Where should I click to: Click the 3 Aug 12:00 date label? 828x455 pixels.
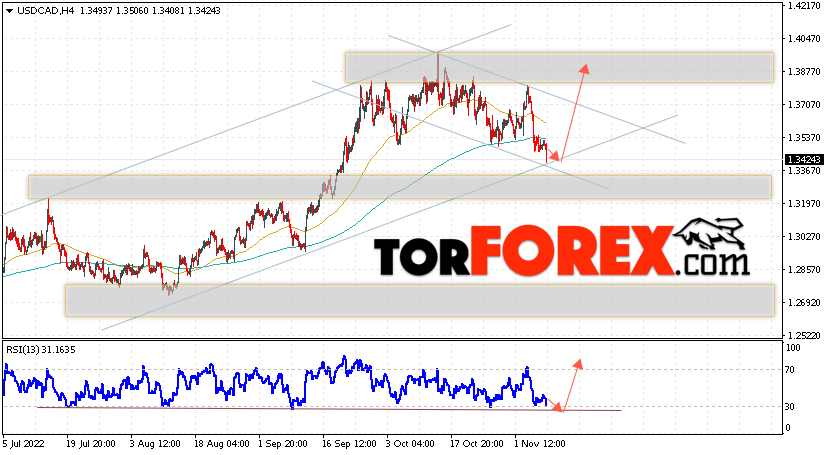(x=156, y=443)
